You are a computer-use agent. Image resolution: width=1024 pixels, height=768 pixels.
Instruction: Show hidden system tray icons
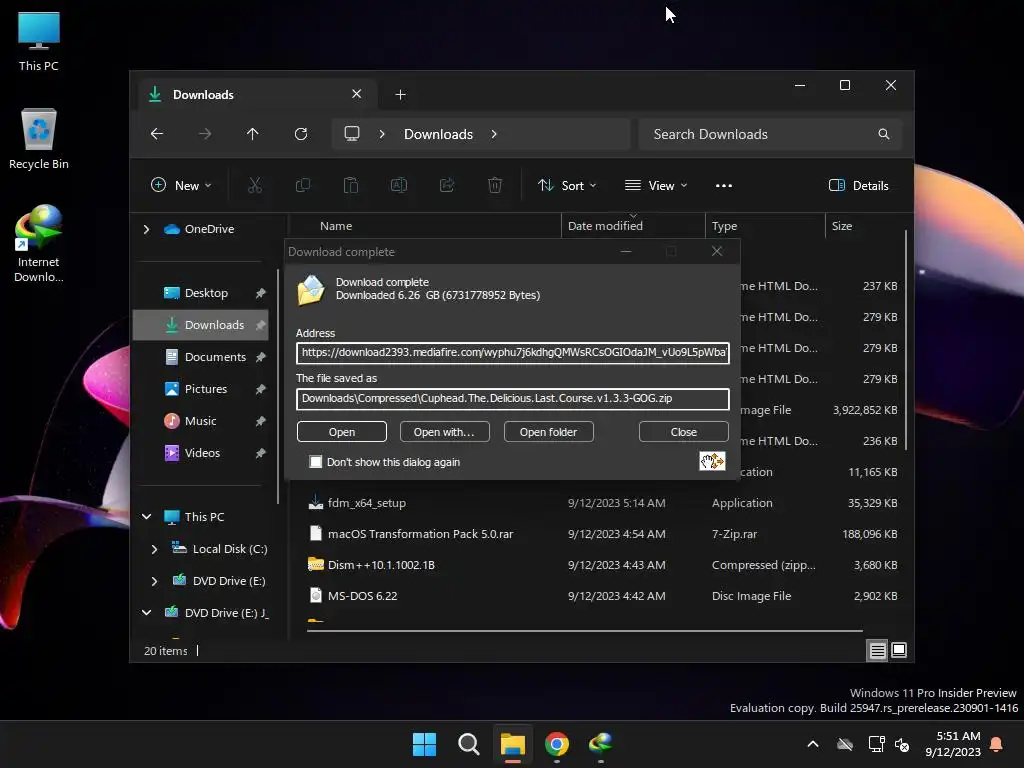(x=813, y=744)
